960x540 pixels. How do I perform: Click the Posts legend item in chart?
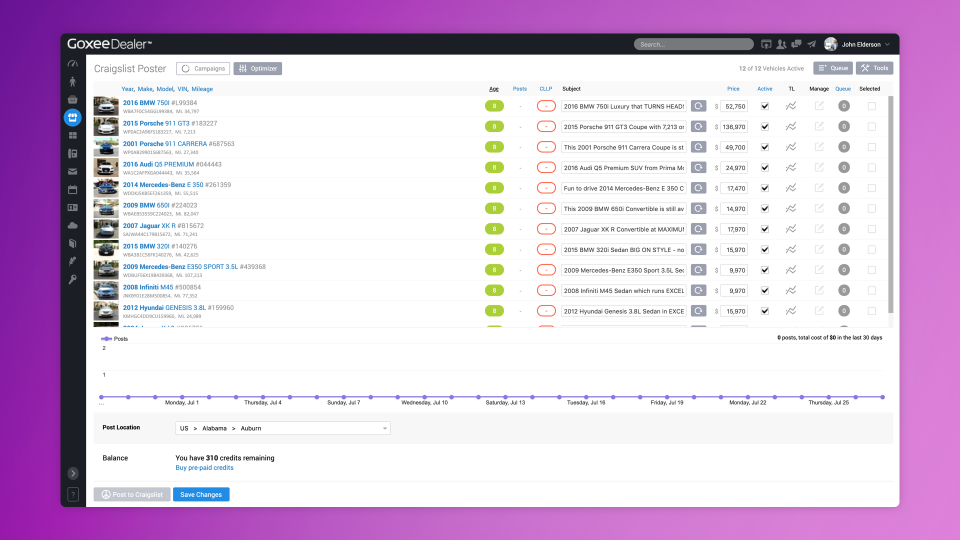tap(114, 339)
